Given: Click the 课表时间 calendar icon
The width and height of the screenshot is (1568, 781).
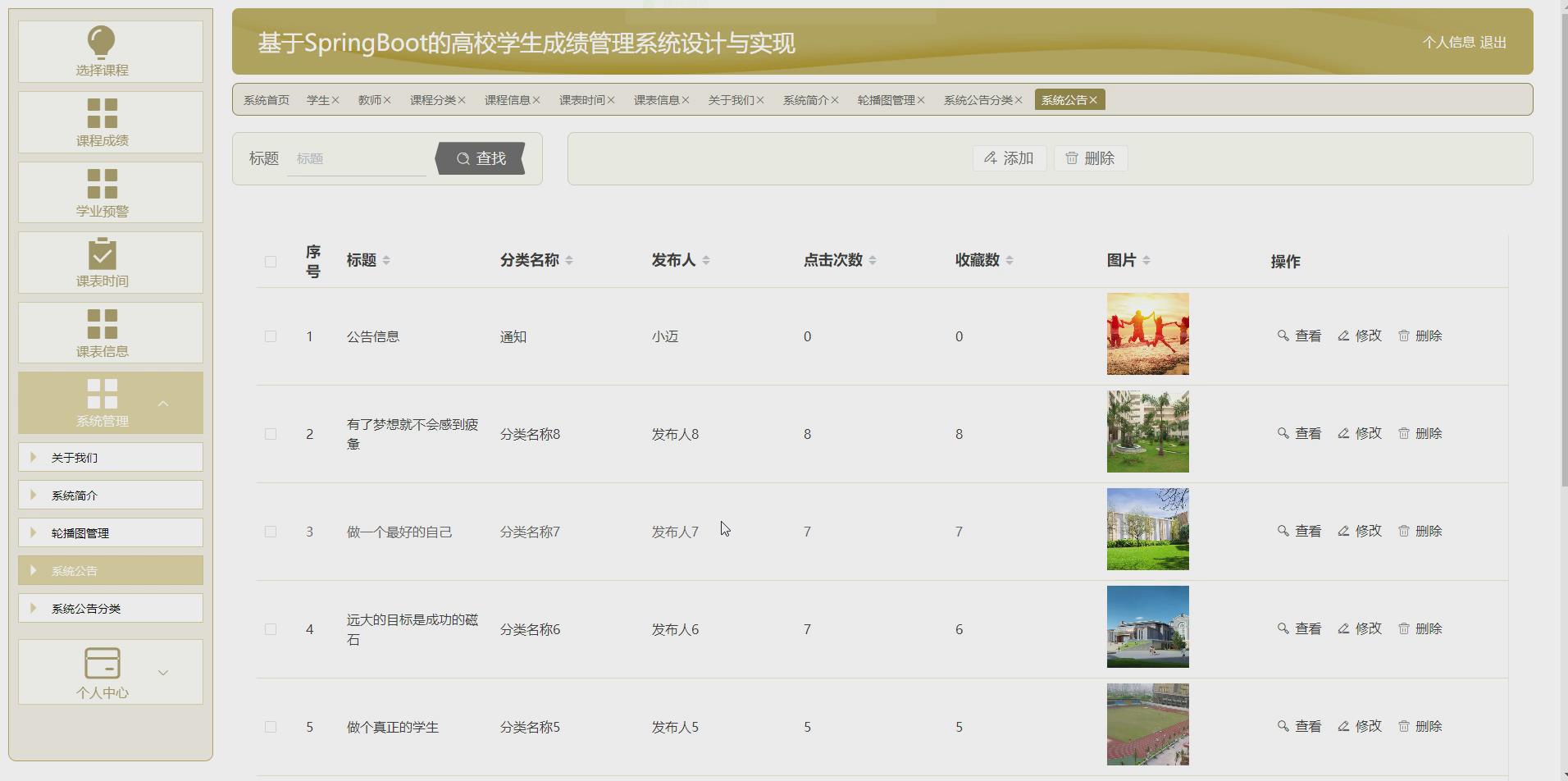Looking at the screenshot, I should point(100,250).
